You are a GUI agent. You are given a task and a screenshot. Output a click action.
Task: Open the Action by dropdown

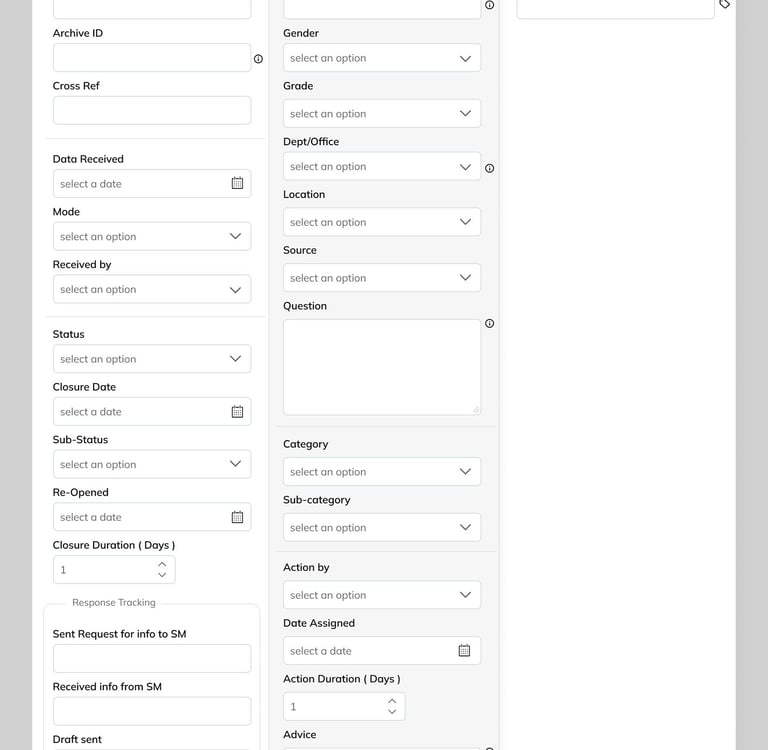382,595
